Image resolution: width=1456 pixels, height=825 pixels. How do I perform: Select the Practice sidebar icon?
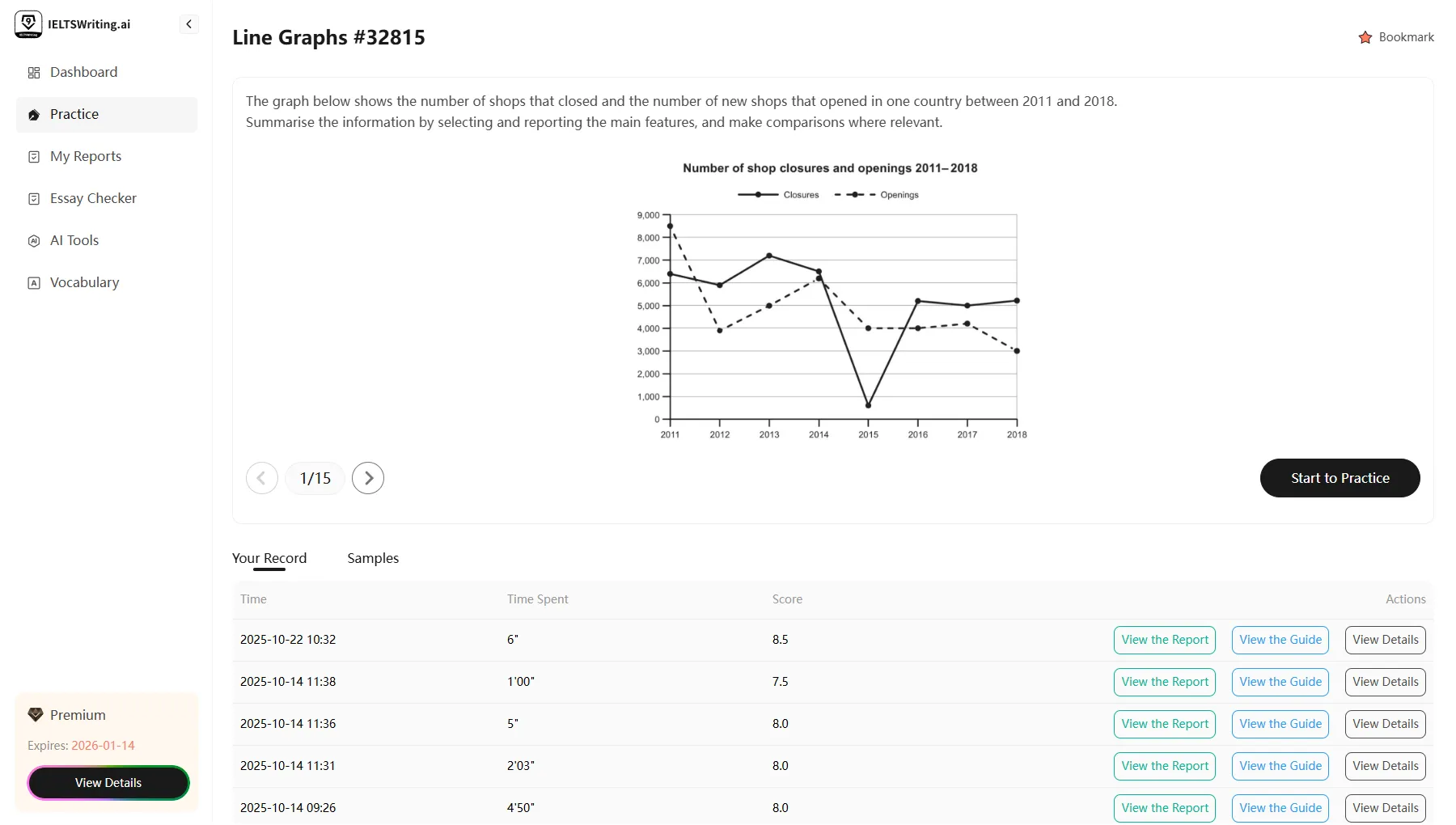pyautogui.click(x=33, y=114)
